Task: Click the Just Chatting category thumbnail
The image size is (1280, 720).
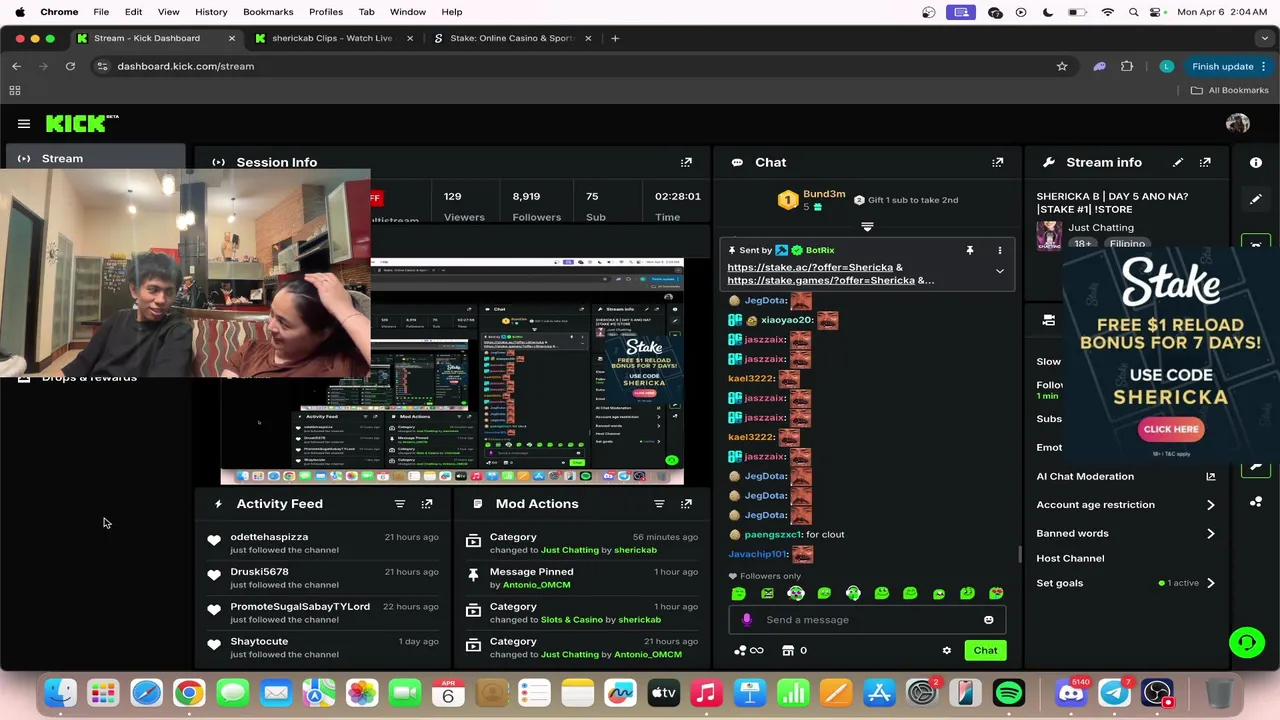Action: [x=1049, y=235]
